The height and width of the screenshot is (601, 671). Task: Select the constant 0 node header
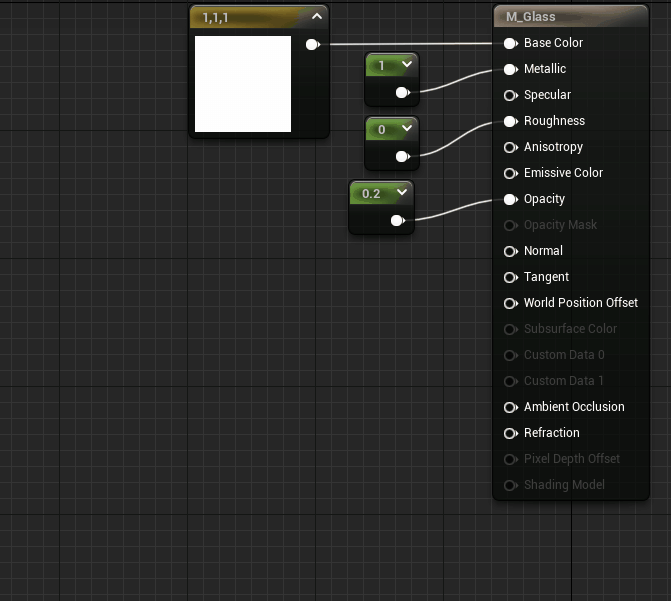click(392, 129)
